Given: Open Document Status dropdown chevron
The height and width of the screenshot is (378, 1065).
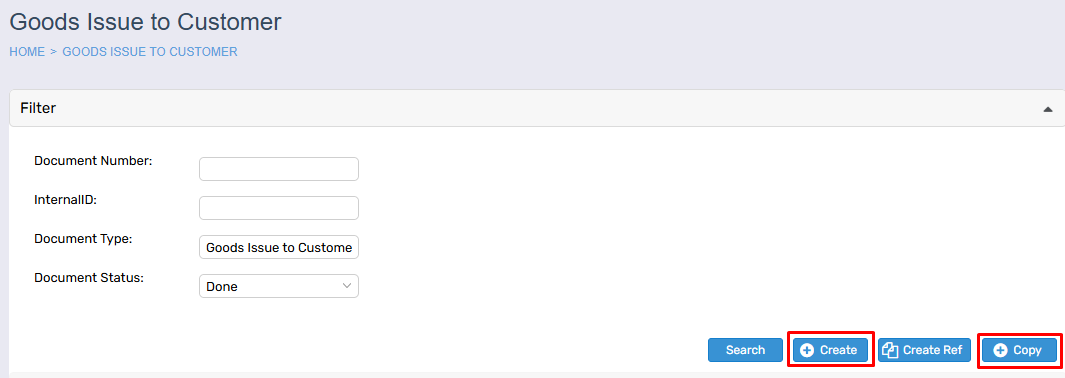Looking at the screenshot, I should click(x=347, y=286).
